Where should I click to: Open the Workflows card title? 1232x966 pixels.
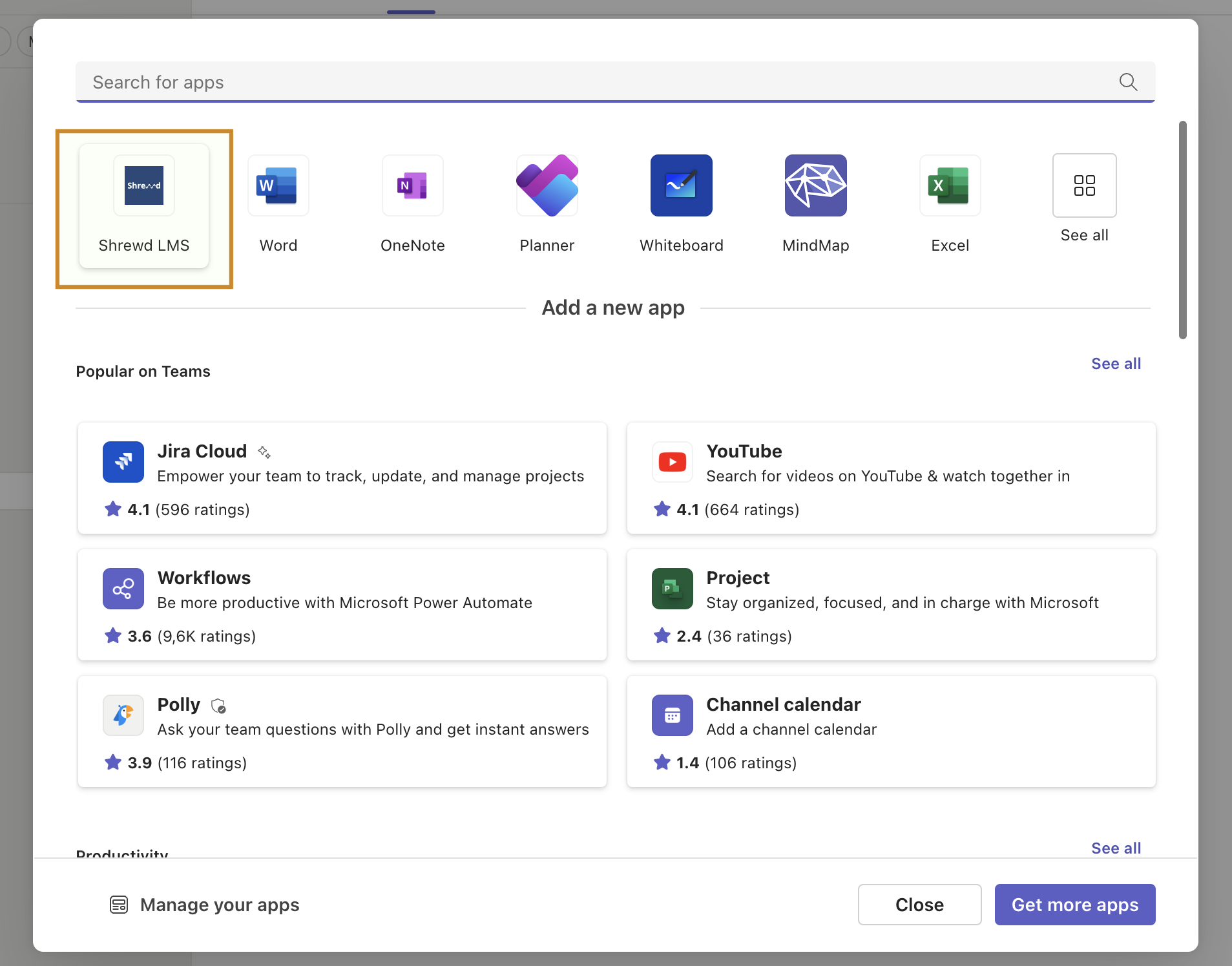[x=204, y=578]
